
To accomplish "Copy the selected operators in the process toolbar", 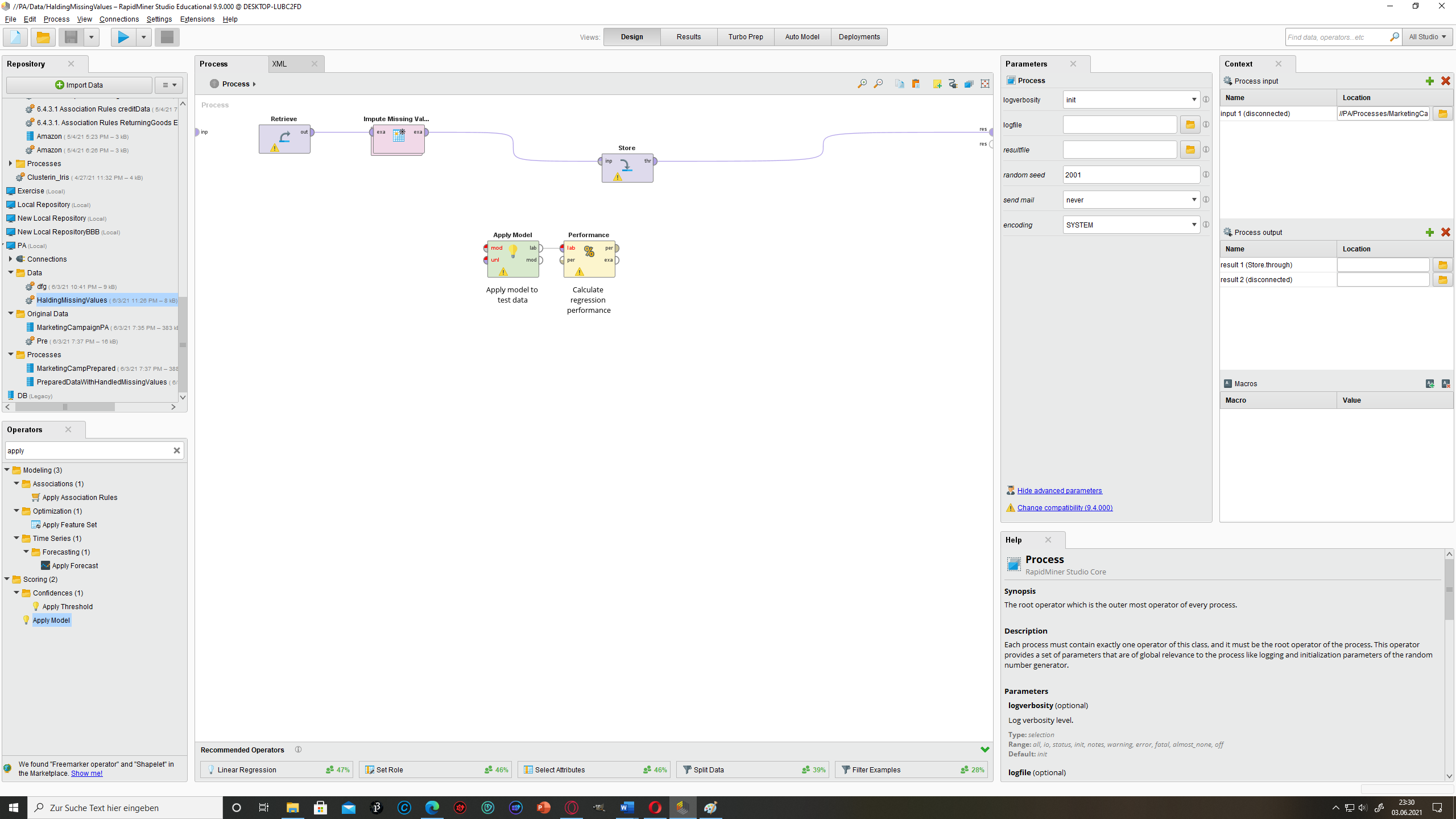I will pyautogui.click(x=899, y=84).
